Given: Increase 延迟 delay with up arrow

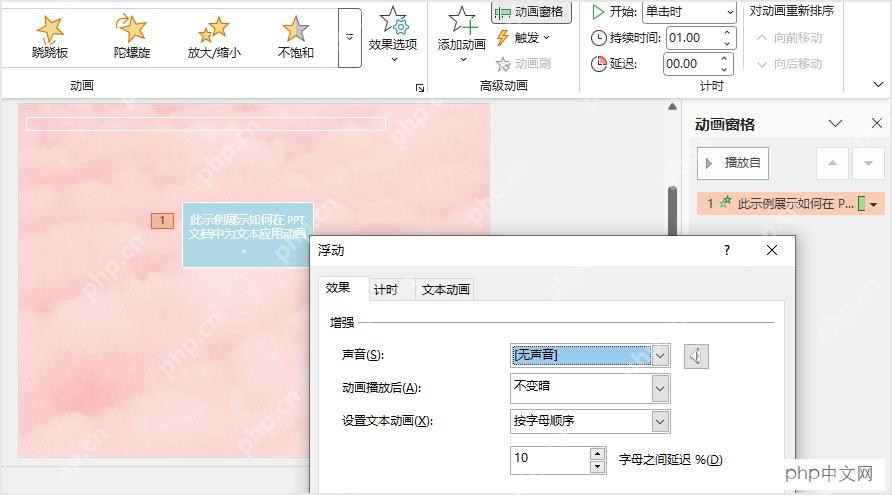Looking at the screenshot, I should [724, 59].
